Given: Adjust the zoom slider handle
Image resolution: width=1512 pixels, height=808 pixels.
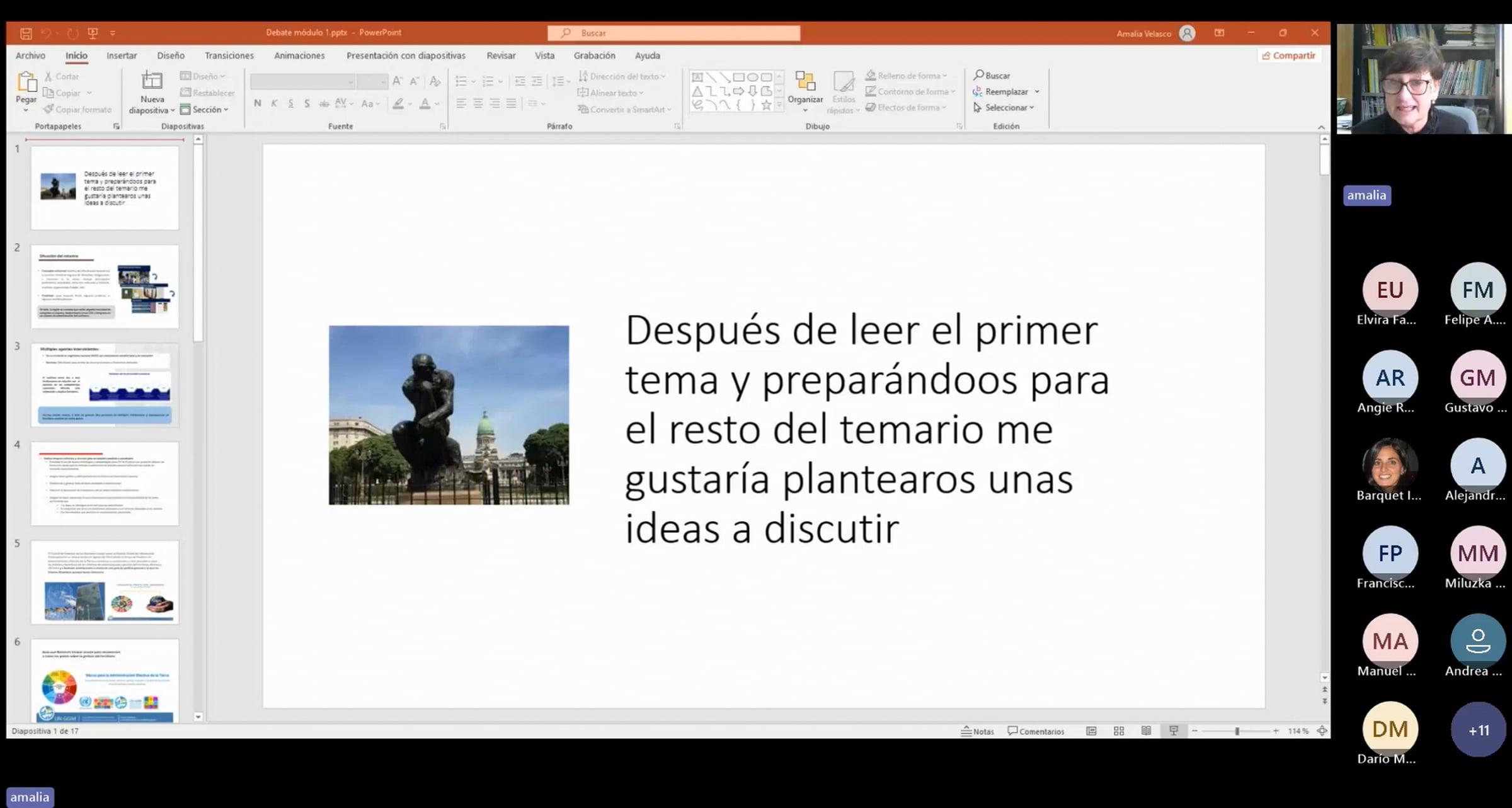Looking at the screenshot, I should click(x=1237, y=731).
